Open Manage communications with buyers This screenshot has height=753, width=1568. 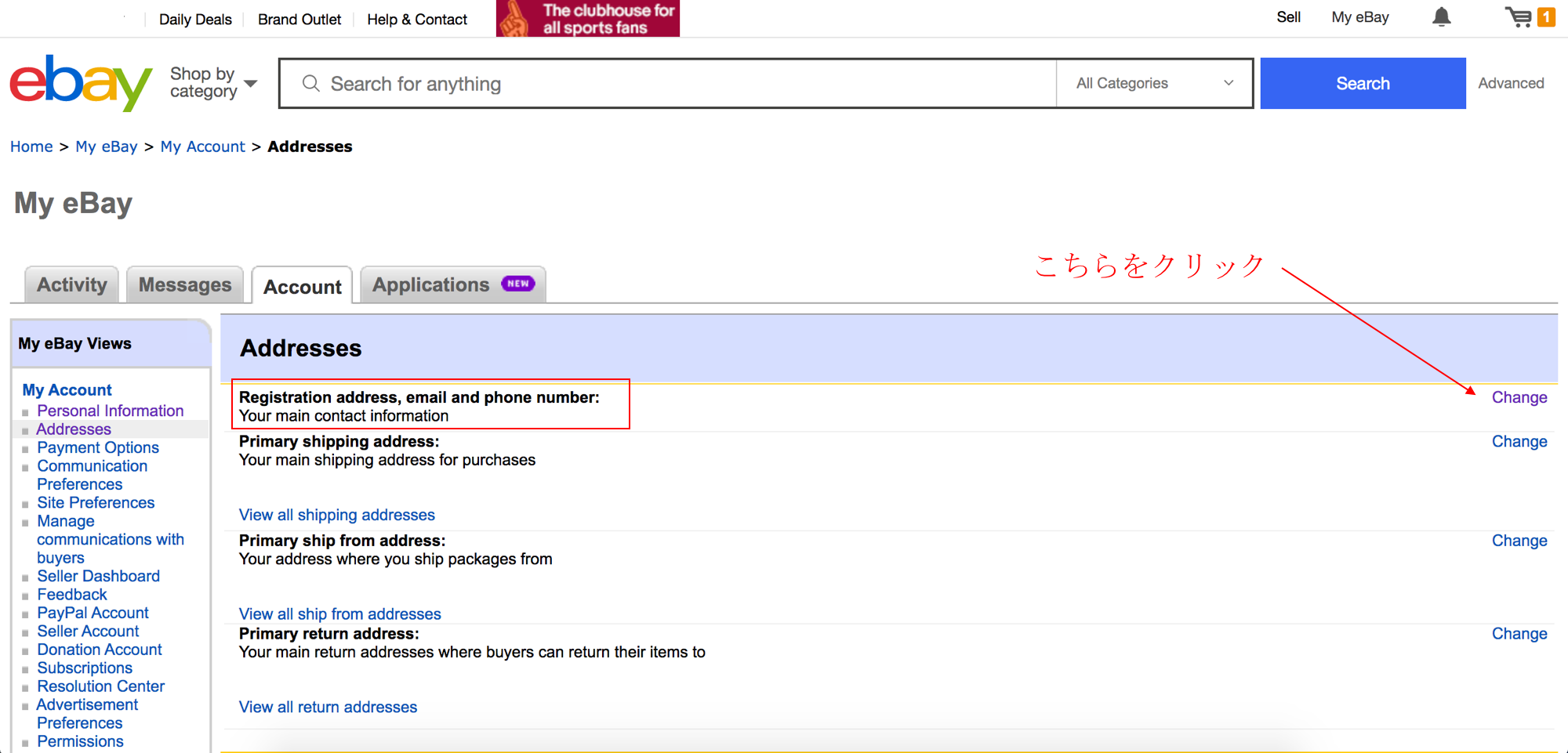pos(110,539)
